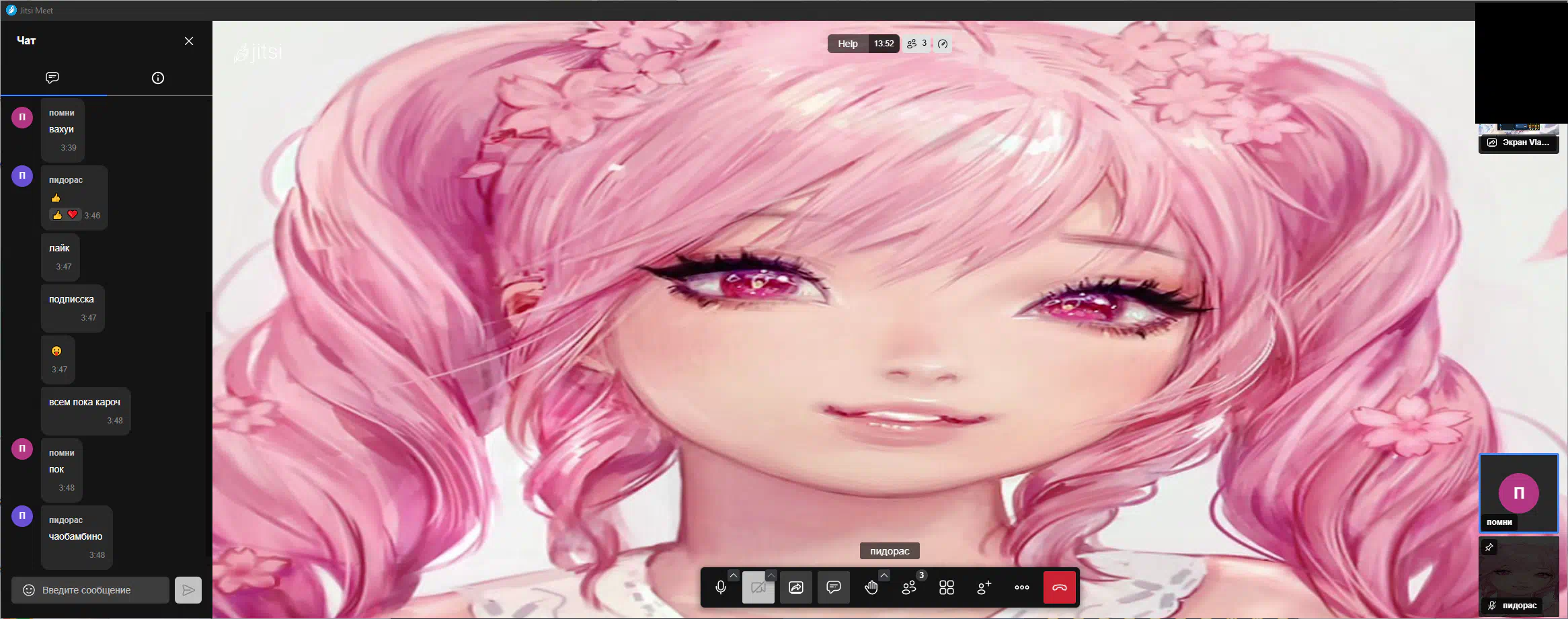Open video settings arrow beside camera

(x=771, y=575)
